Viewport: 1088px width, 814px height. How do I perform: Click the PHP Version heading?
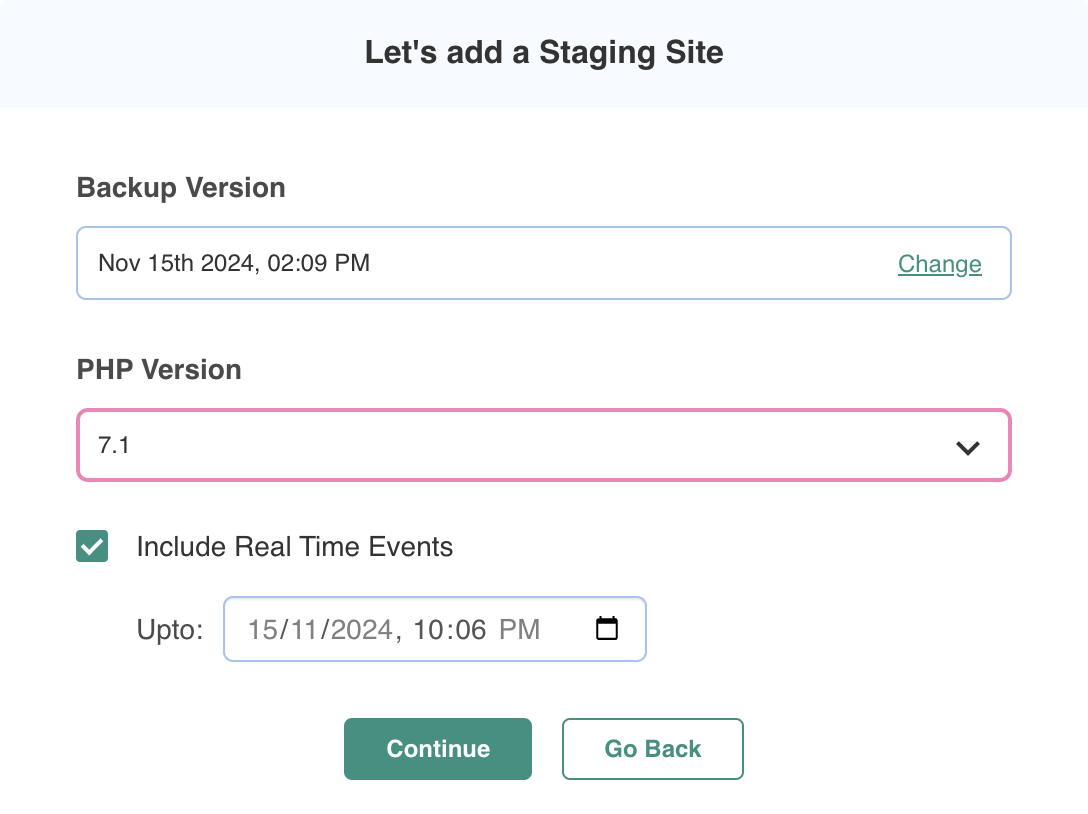[x=159, y=370]
